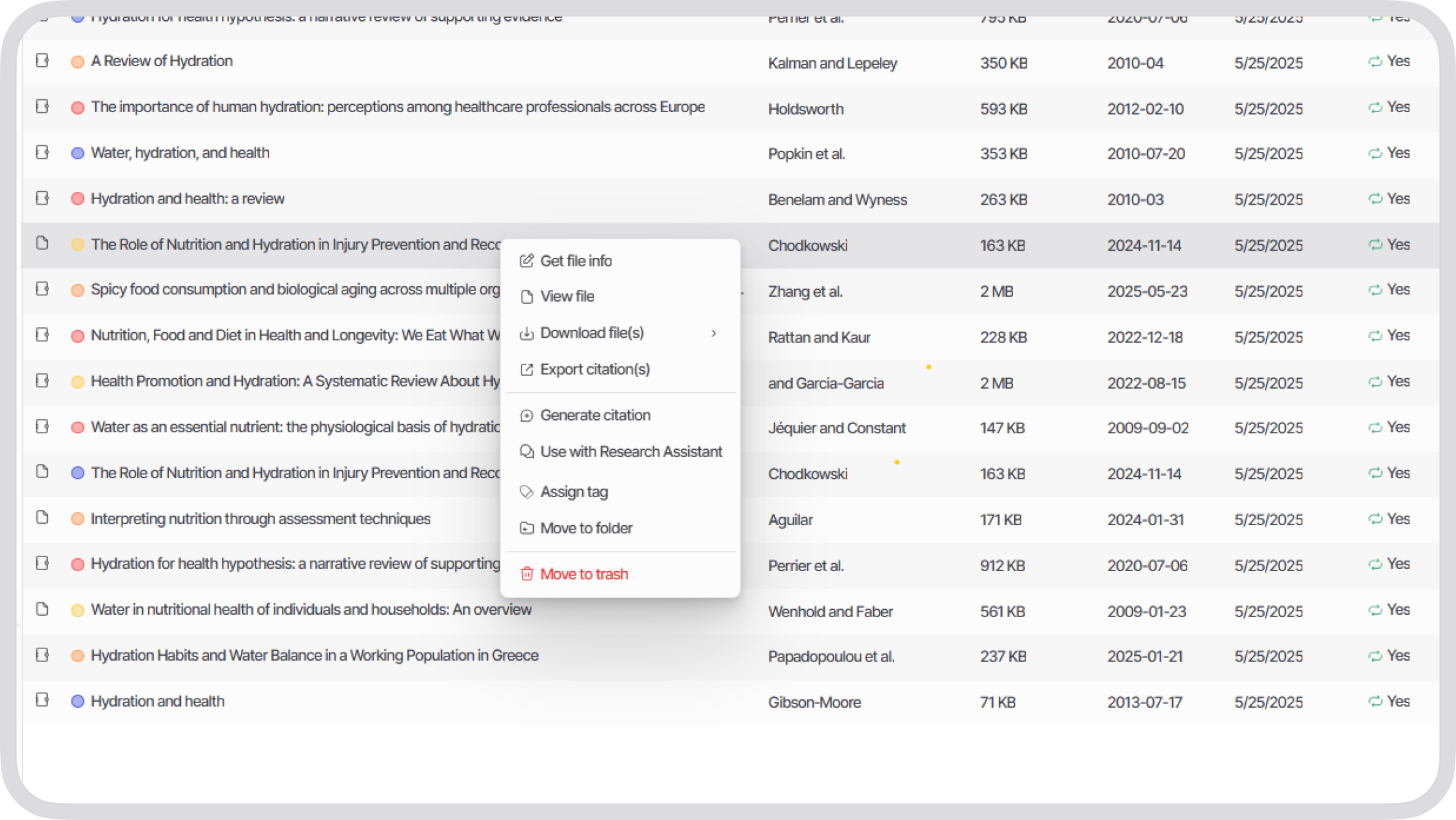Click file icon on Water, hydration, and health row
The image size is (1456, 820).
click(42, 153)
